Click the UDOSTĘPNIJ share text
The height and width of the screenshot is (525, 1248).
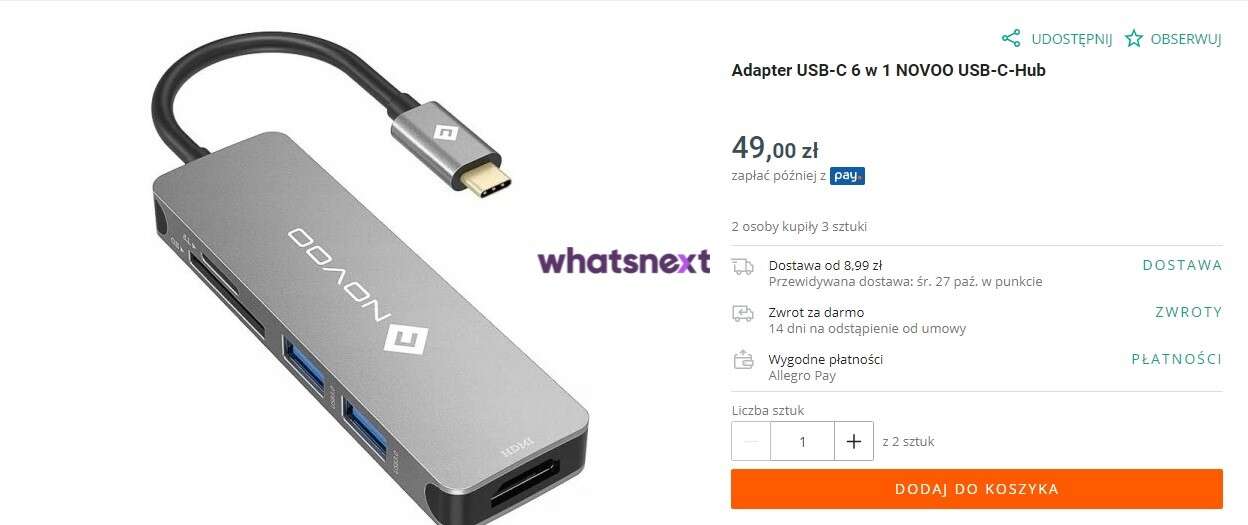[1072, 40]
